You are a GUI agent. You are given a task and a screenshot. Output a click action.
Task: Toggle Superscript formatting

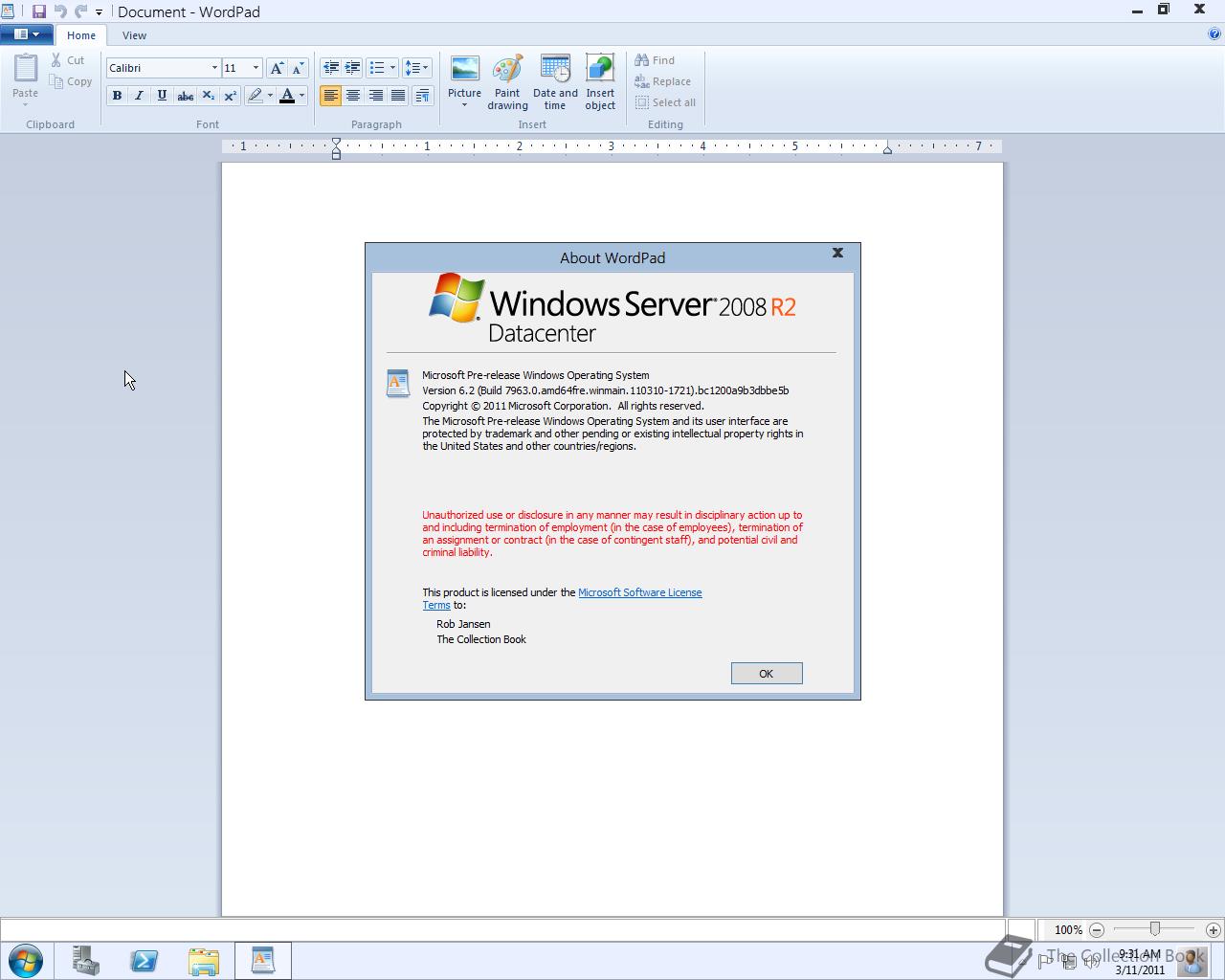(230, 96)
